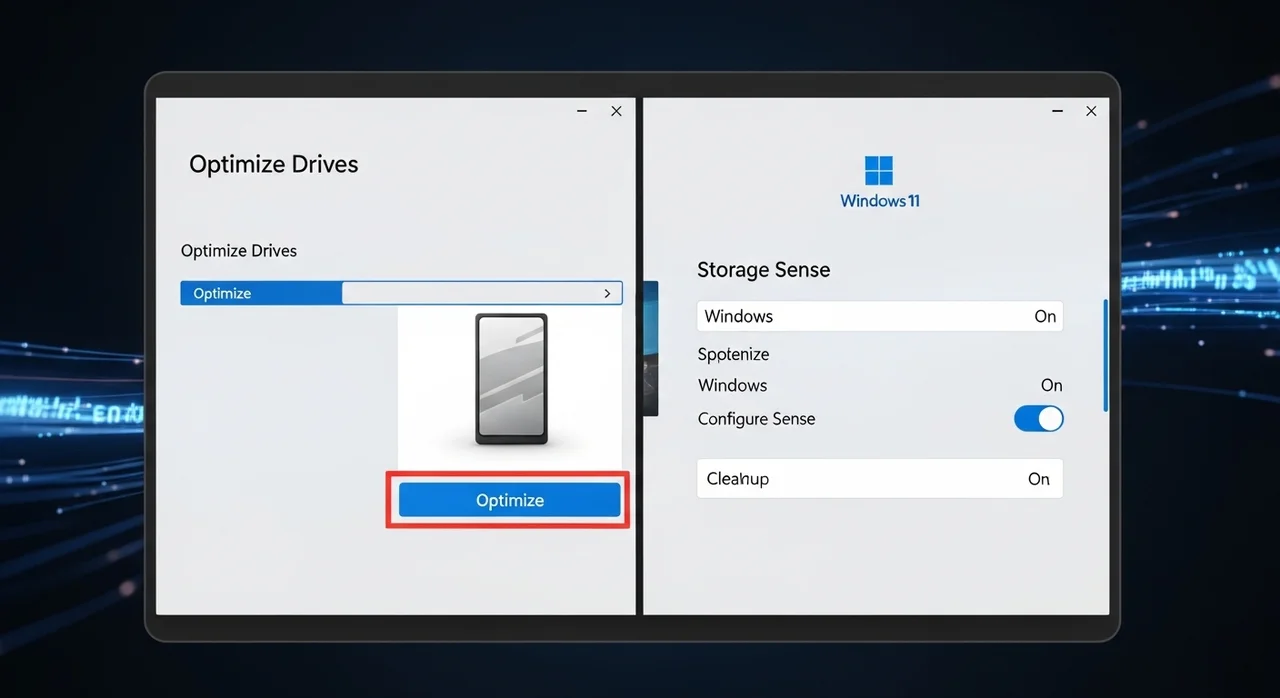Select the highlighted Optimize list entry

pos(262,294)
